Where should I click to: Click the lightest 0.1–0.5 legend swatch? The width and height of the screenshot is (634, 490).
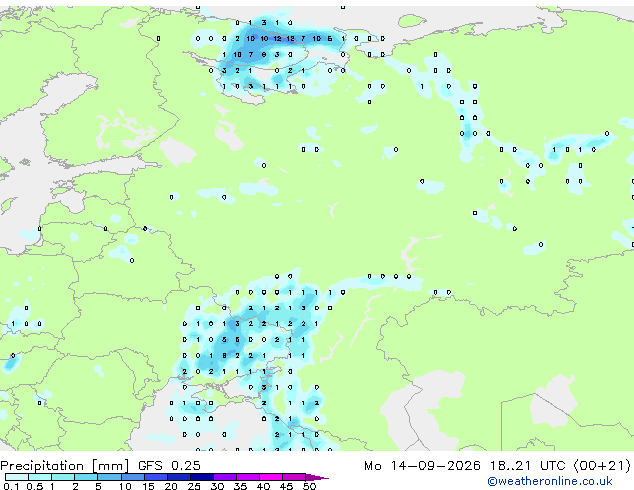click(17, 477)
